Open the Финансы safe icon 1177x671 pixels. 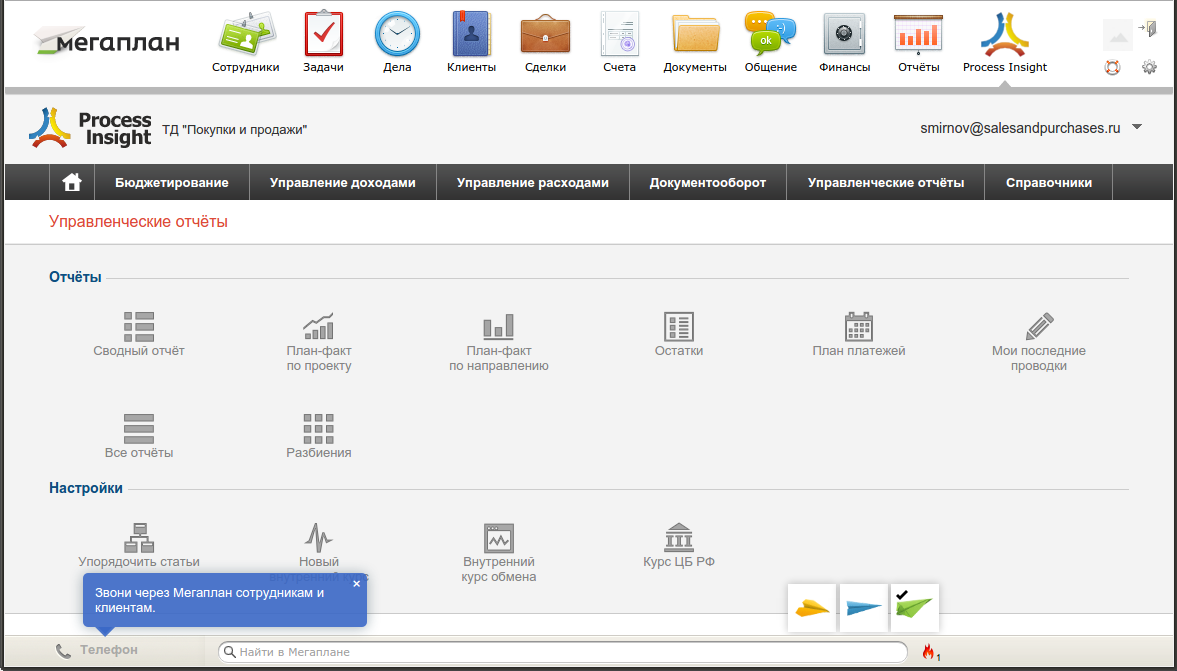[x=844, y=35]
